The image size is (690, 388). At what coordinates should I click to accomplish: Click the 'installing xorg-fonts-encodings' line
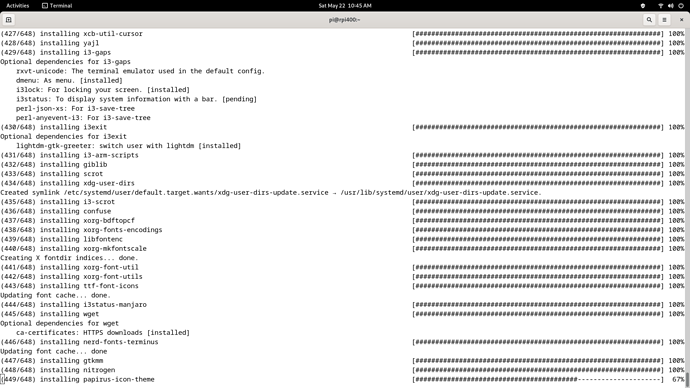81,230
